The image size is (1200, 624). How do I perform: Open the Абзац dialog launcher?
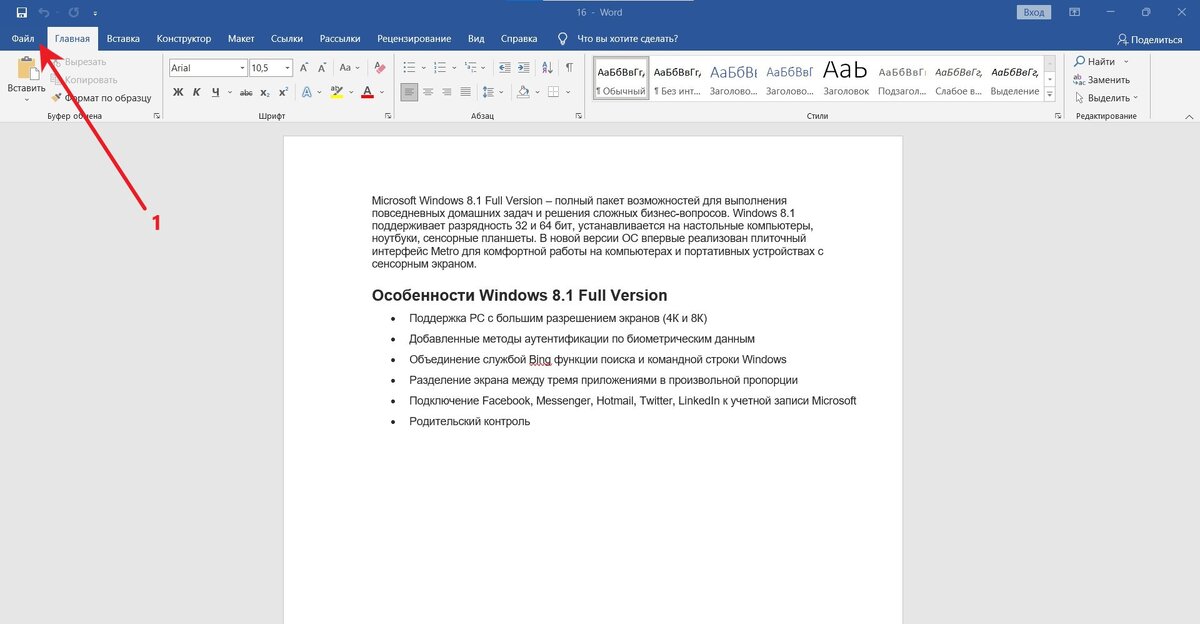(579, 117)
